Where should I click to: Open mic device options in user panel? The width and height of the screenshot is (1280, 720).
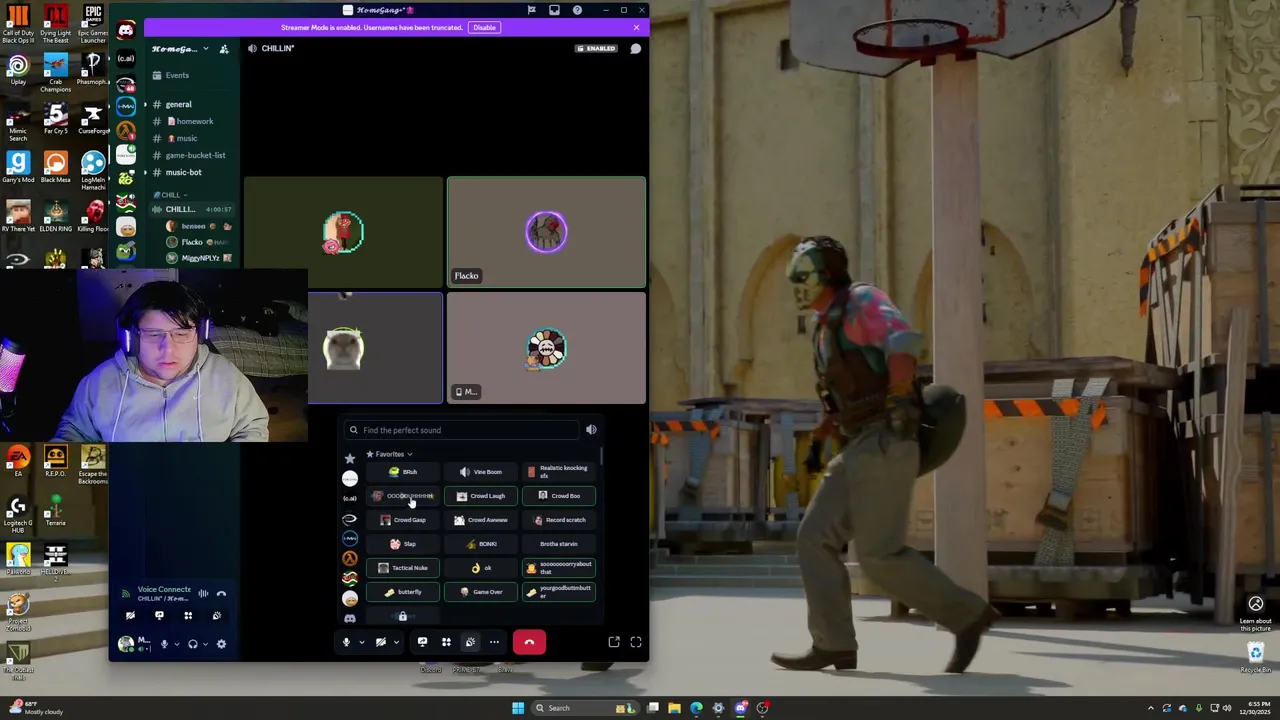coord(176,644)
